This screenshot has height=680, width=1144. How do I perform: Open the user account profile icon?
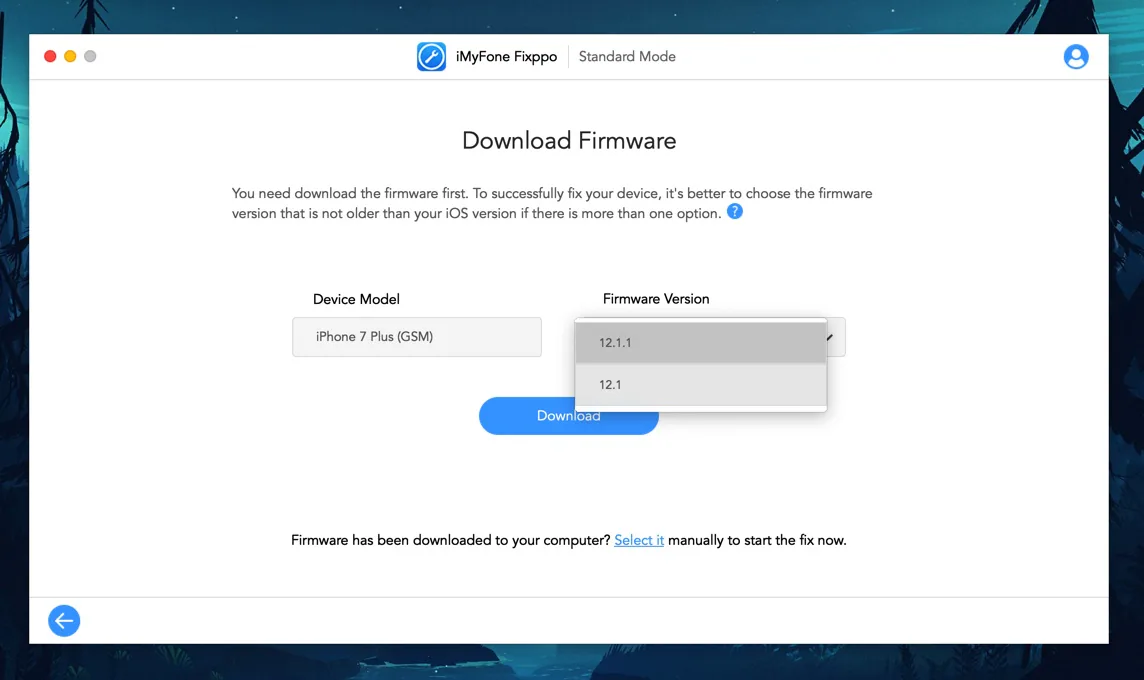pos(1075,57)
